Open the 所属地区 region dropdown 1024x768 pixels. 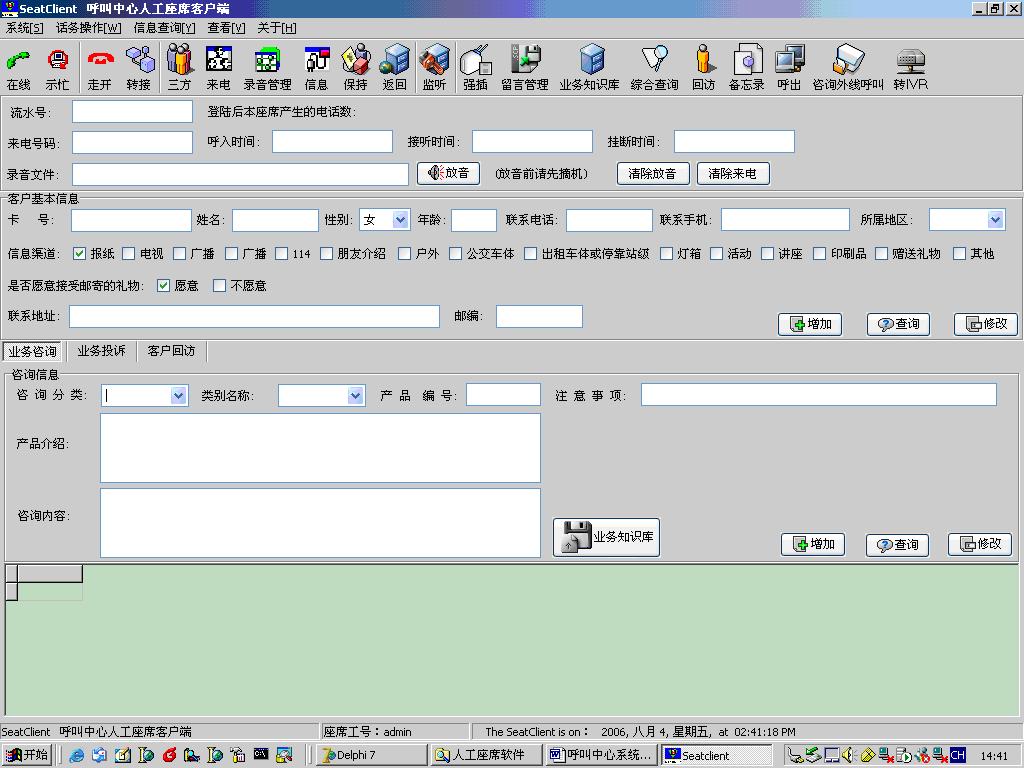[x=995, y=220]
